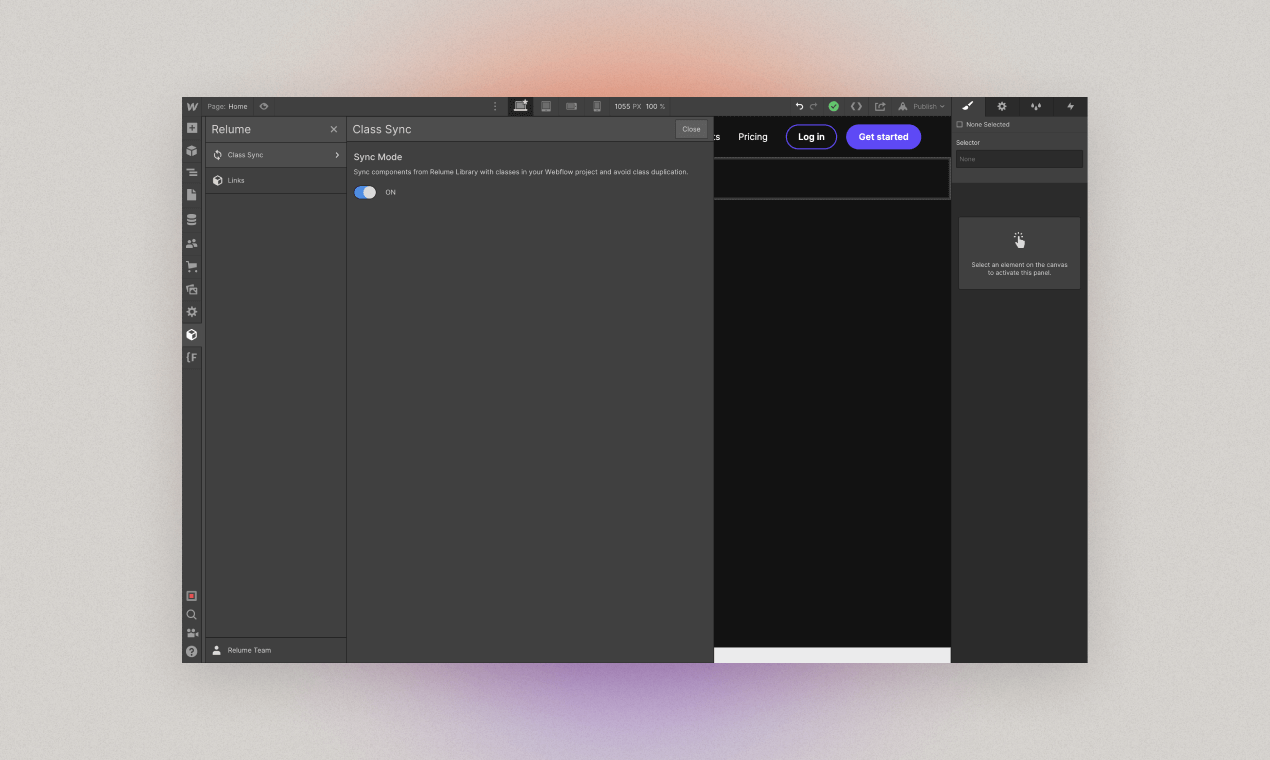Image resolution: width=1270 pixels, height=760 pixels.
Task: Switch to the Interactions lightning tab
Action: pyautogui.click(x=1070, y=106)
